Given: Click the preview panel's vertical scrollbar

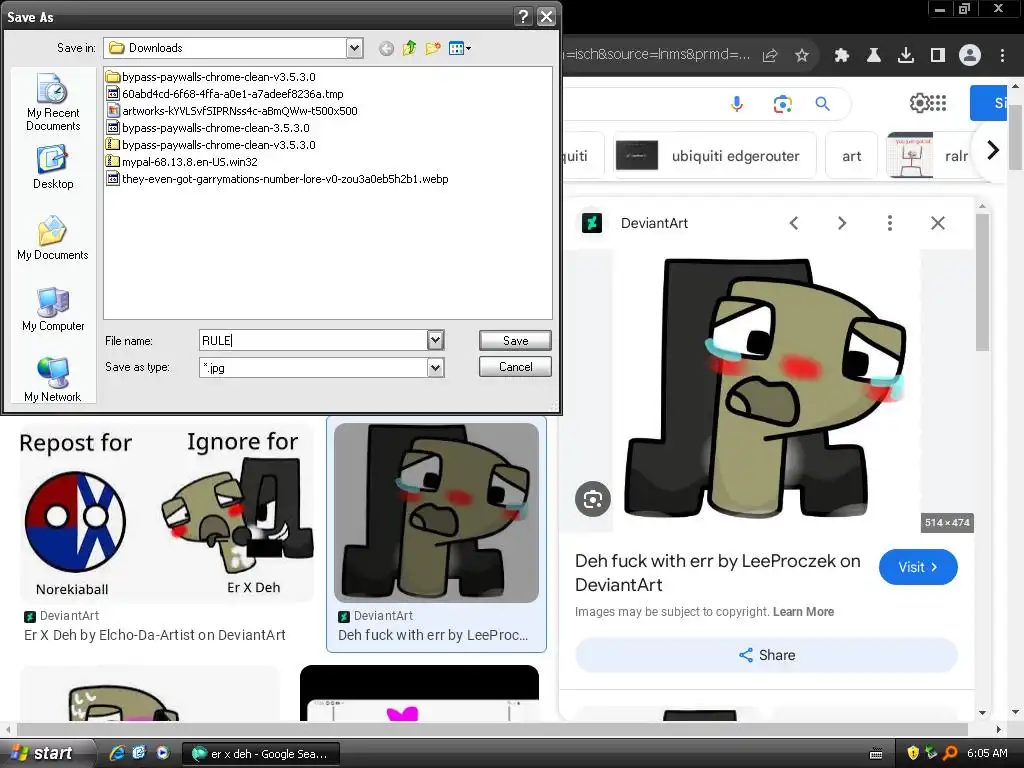Looking at the screenshot, I should [x=982, y=281].
